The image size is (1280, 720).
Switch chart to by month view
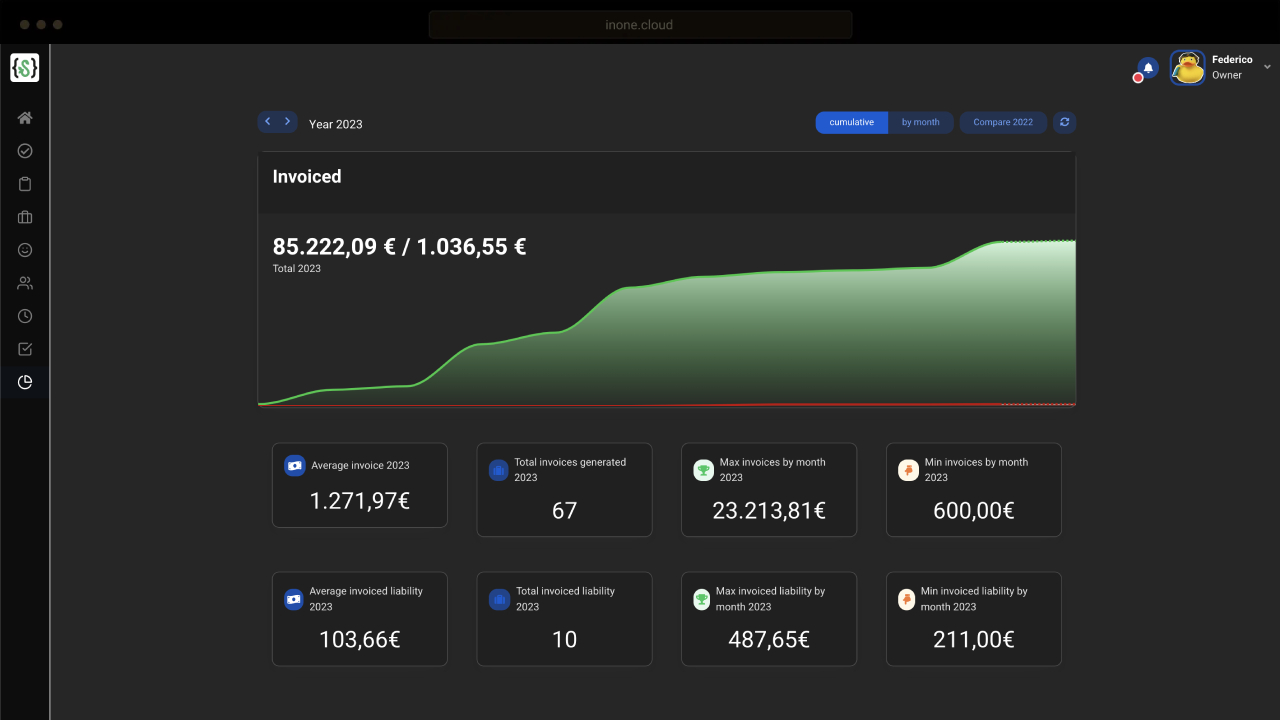coord(920,122)
